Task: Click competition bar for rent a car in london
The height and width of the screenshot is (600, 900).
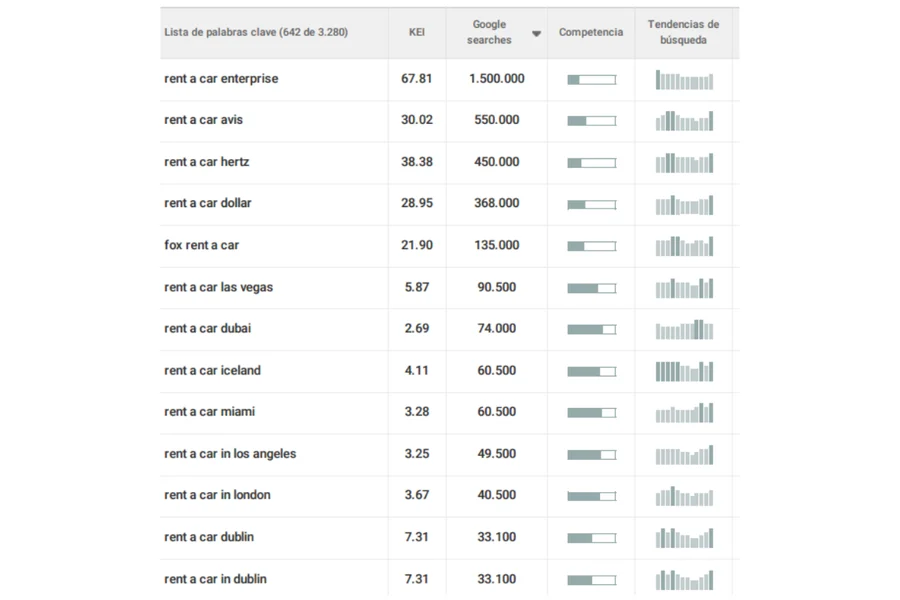Action: pyautogui.click(x=591, y=496)
